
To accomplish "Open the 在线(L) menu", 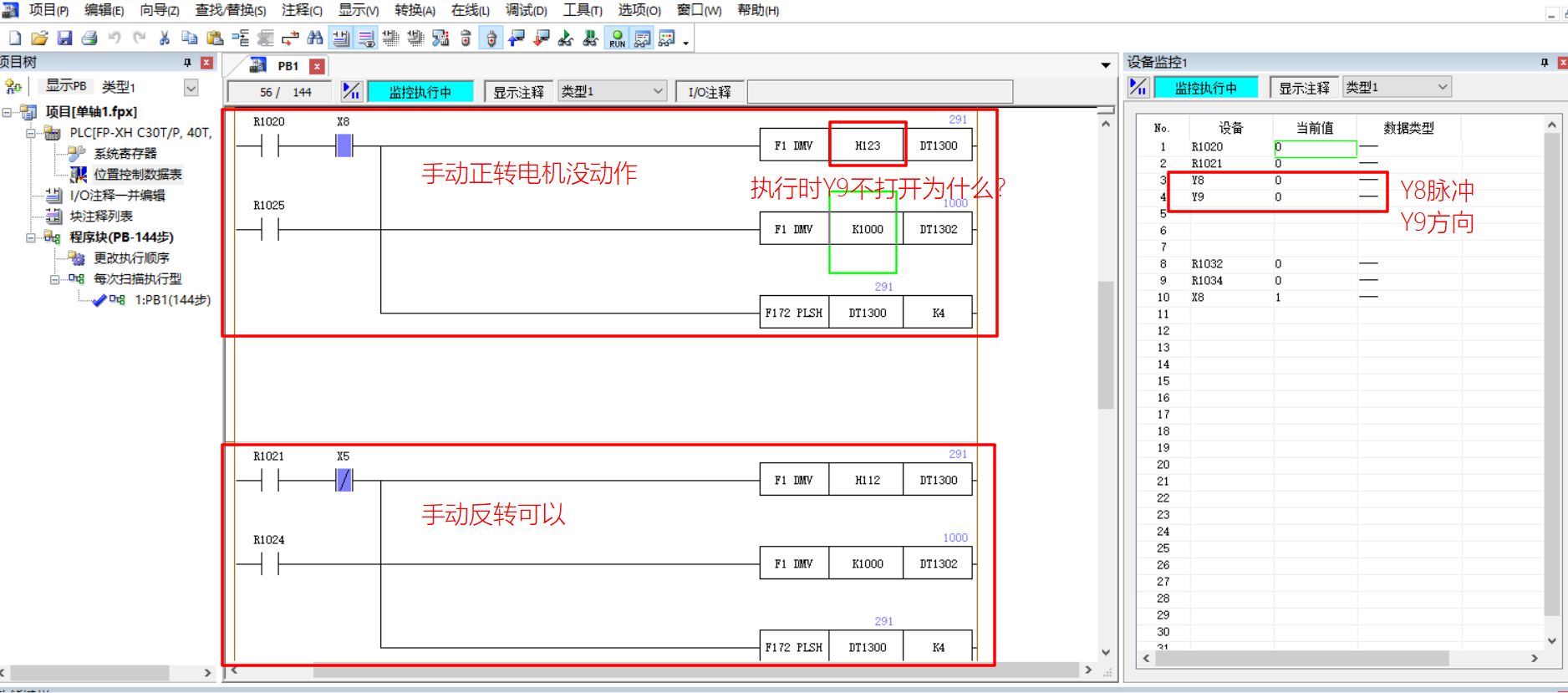I will point(470,10).
